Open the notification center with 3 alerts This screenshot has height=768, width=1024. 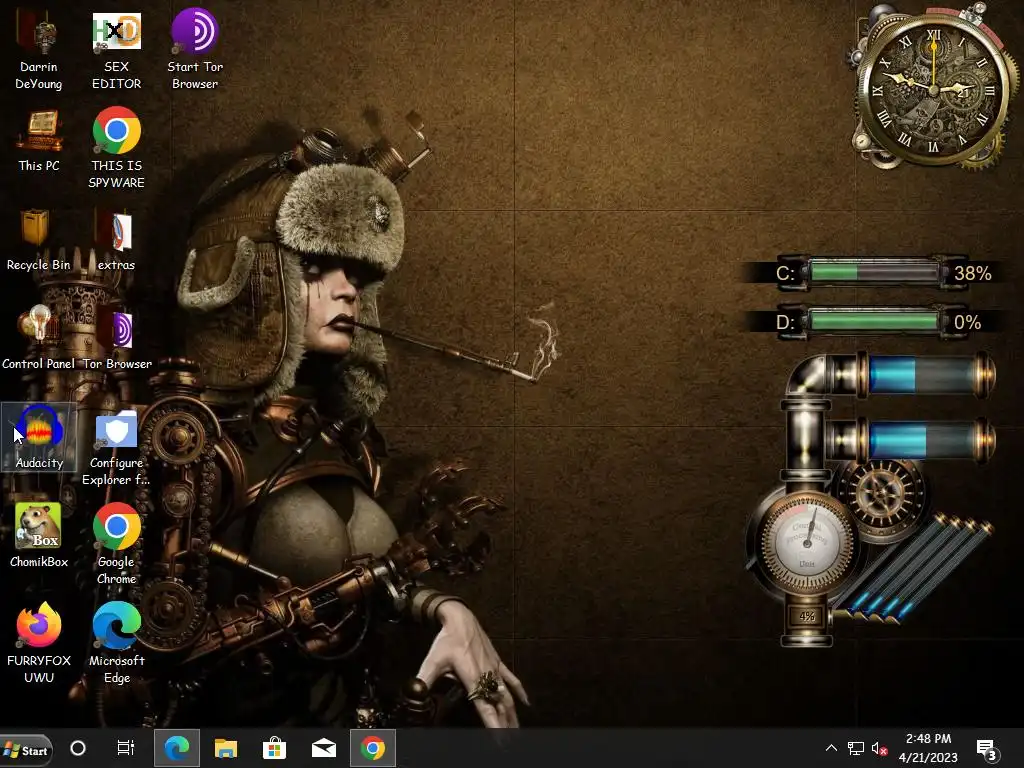986,750
